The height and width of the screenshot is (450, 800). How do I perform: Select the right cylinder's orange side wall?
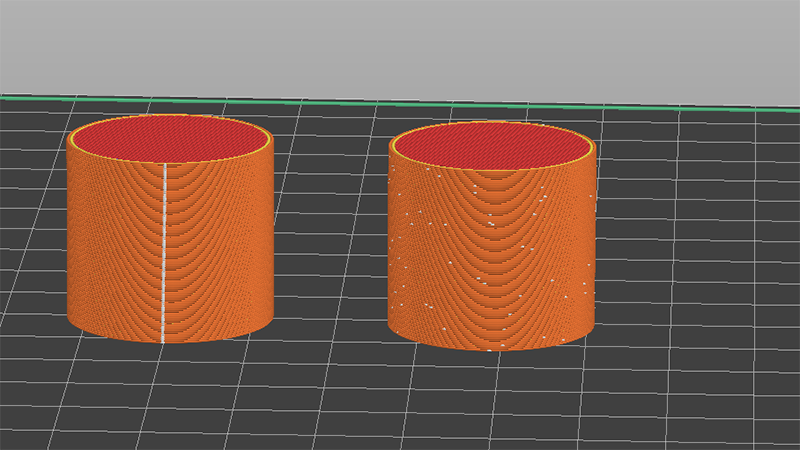(x=470, y=260)
